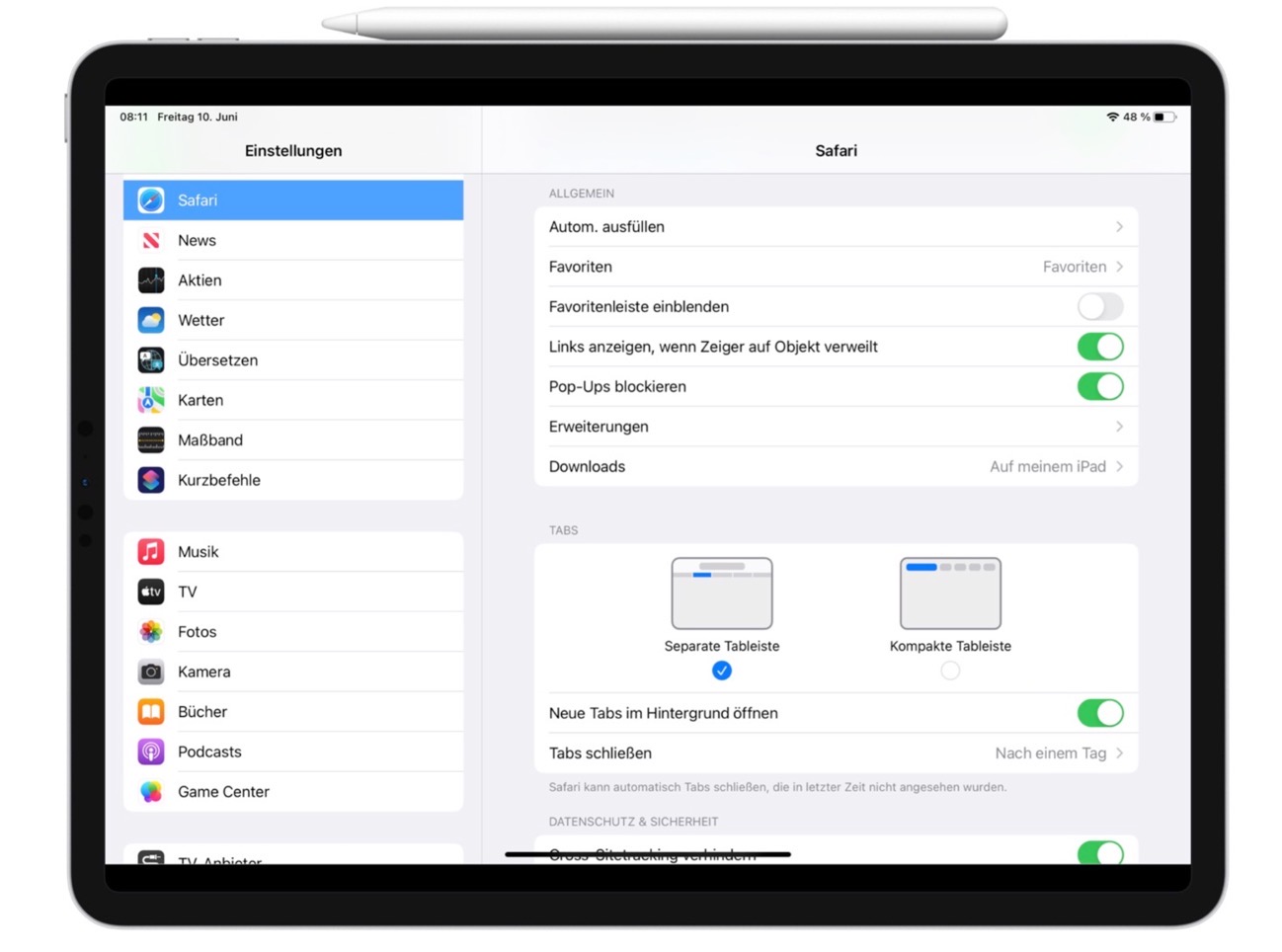Tap the Musik note icon

[151, 552]
